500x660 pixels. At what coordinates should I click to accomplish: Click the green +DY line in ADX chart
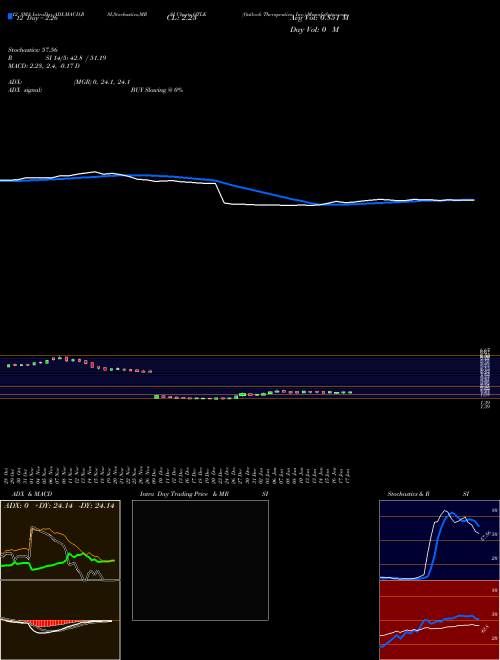58,562
